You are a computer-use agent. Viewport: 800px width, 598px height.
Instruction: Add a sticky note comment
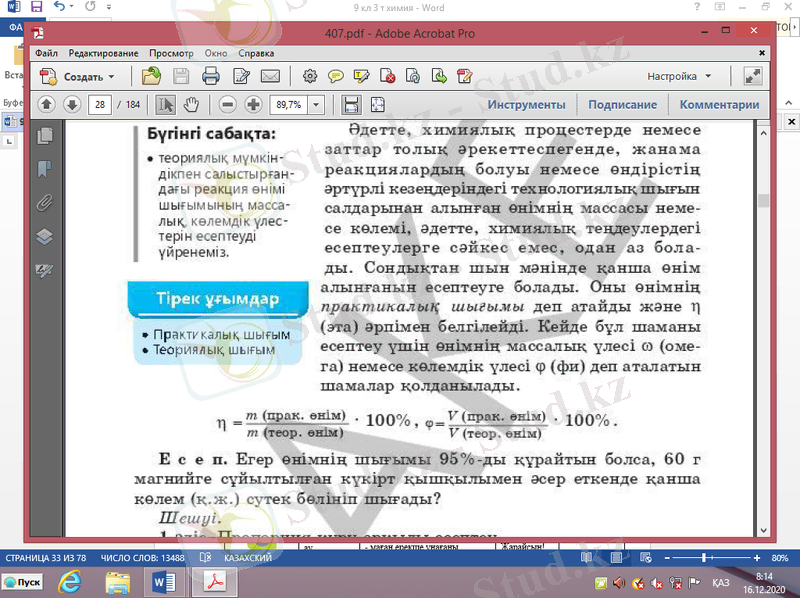(337, 76)
